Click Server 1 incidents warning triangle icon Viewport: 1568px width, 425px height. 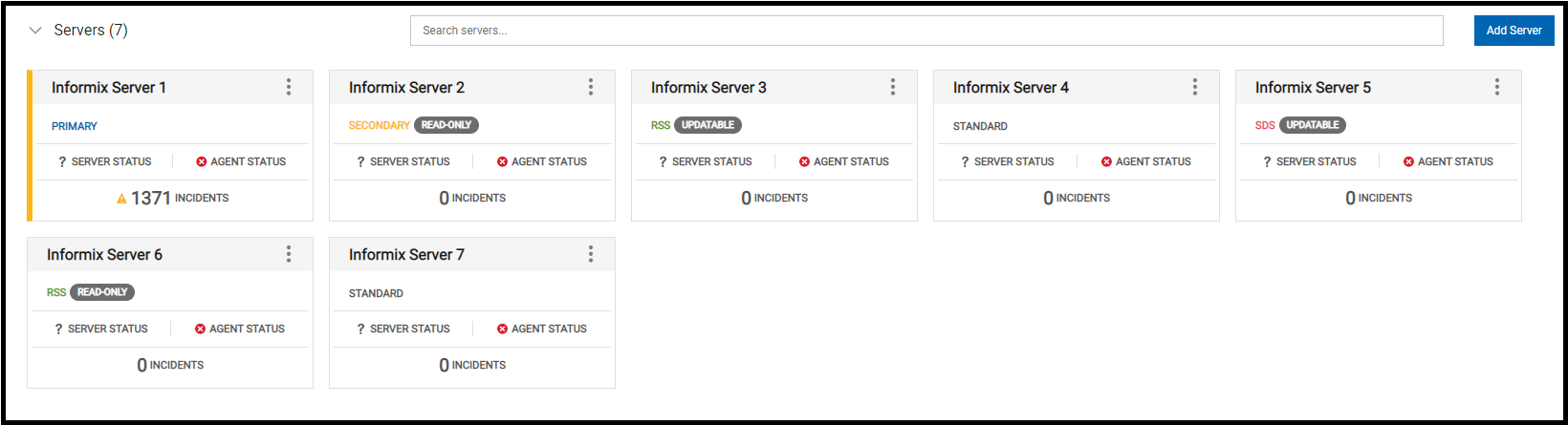pos(121,199)
